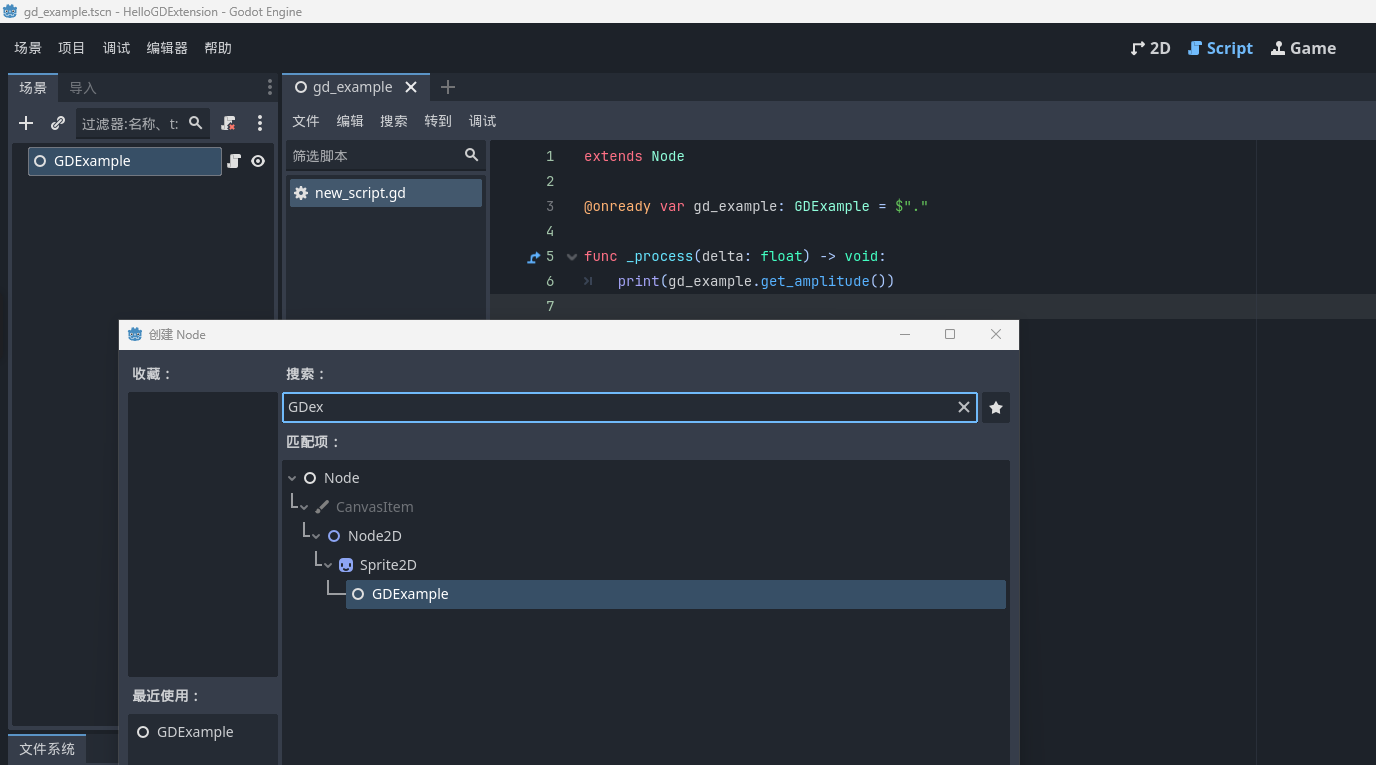The width and height of the screenshot is (1376, 765).
Task: Favorite the selected node type with star
Action: click(x=996, y=407)
